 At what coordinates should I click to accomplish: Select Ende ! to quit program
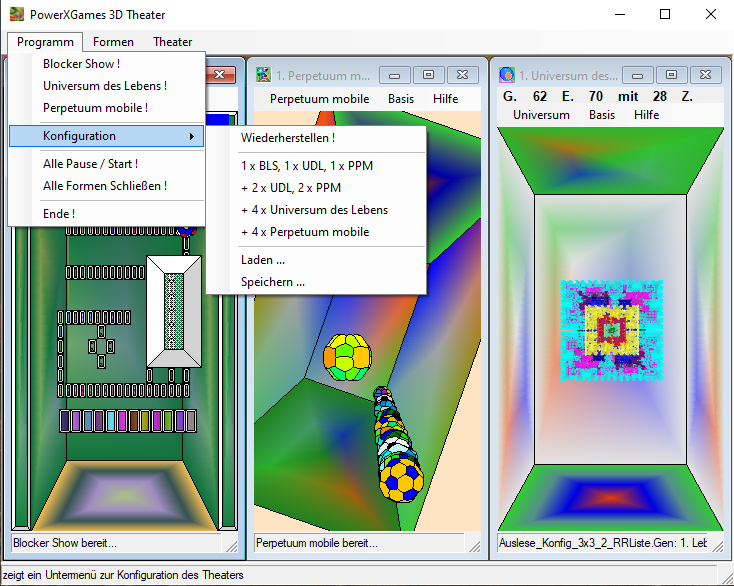(106, 214)
